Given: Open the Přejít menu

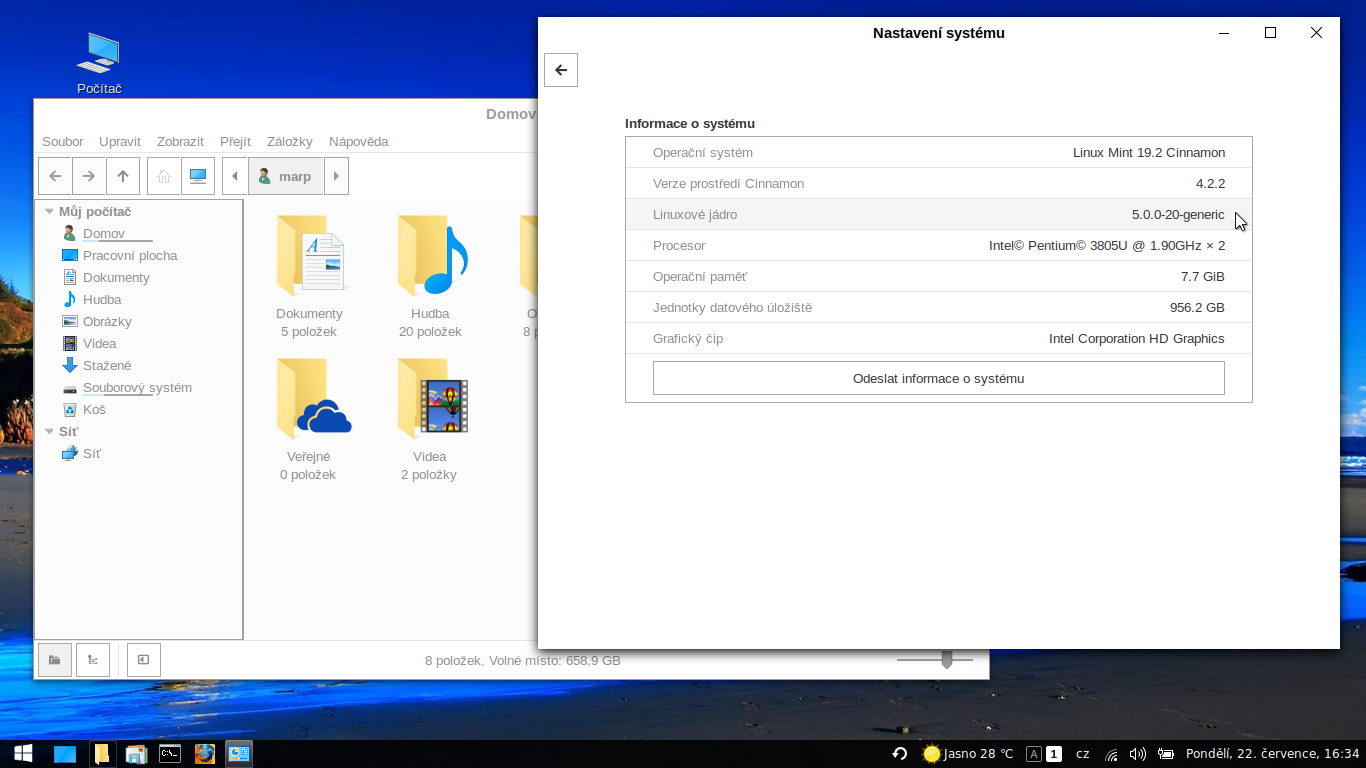Looking at the screenshot, I should (x=235, y=142).
